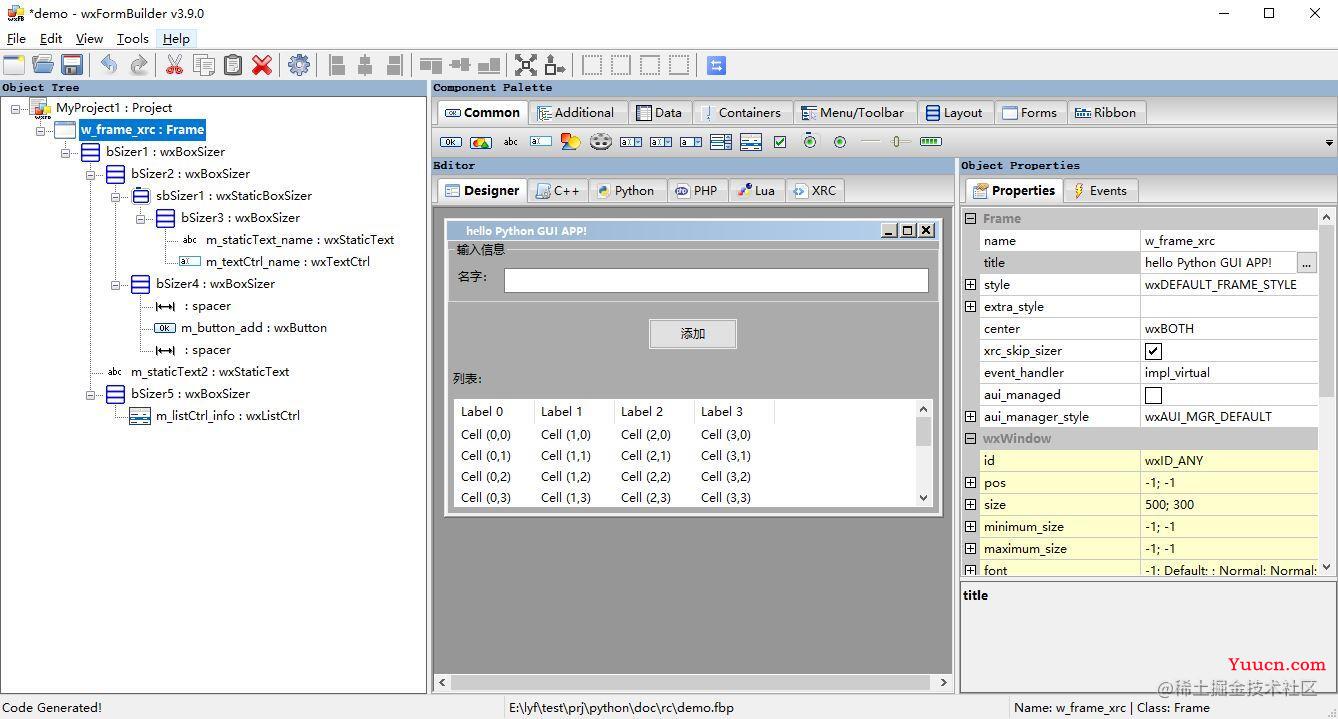1338x719 pixels.
Task: Expand the aui_manager_style property
Action: [970, 417]
